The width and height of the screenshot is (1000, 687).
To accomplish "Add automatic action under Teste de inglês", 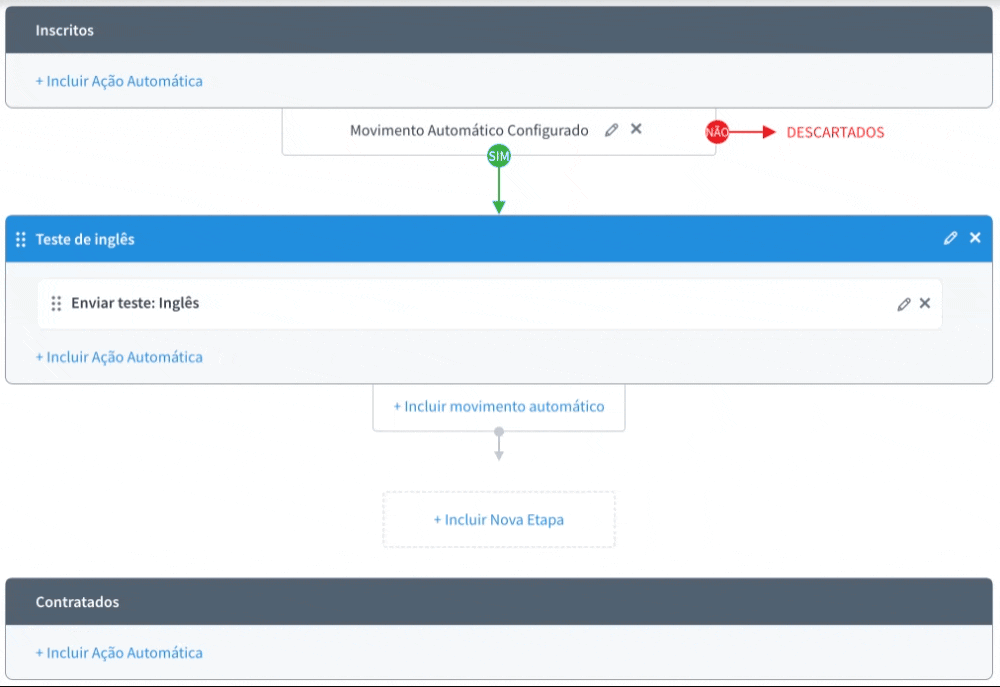I will 119,357.
